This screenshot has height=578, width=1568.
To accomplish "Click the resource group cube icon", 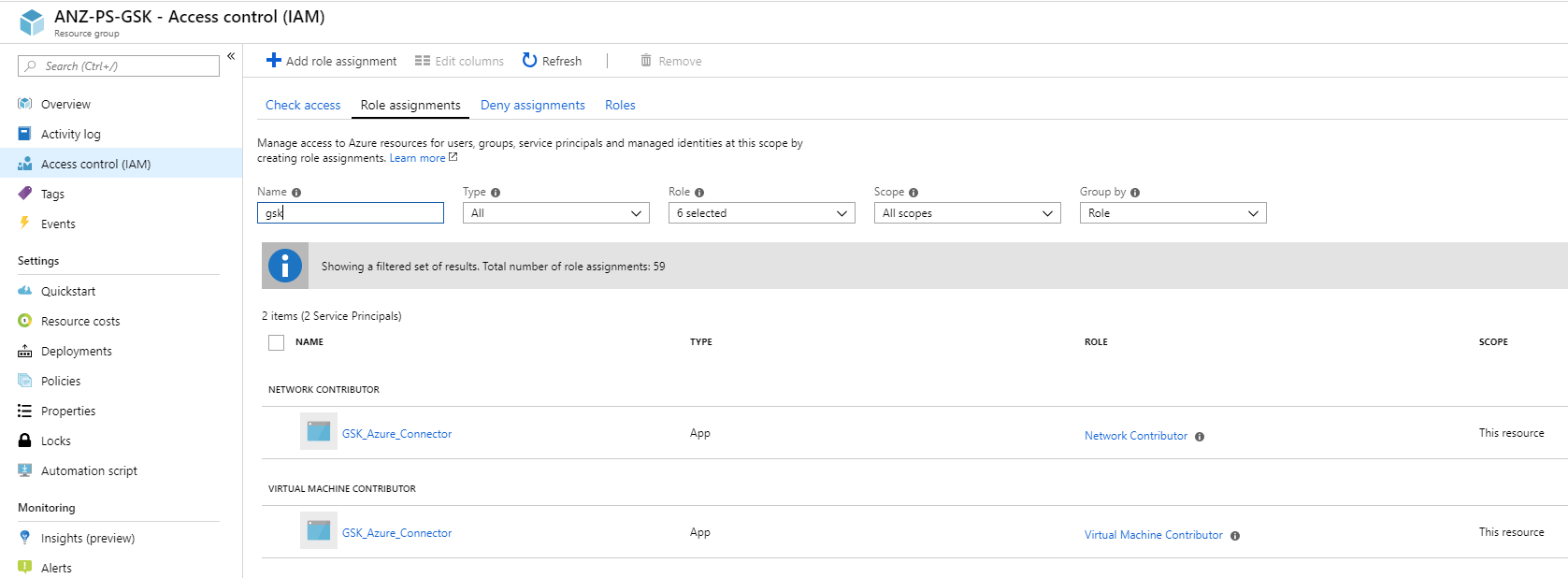I will pyautogui.click(x=32, y=22).
